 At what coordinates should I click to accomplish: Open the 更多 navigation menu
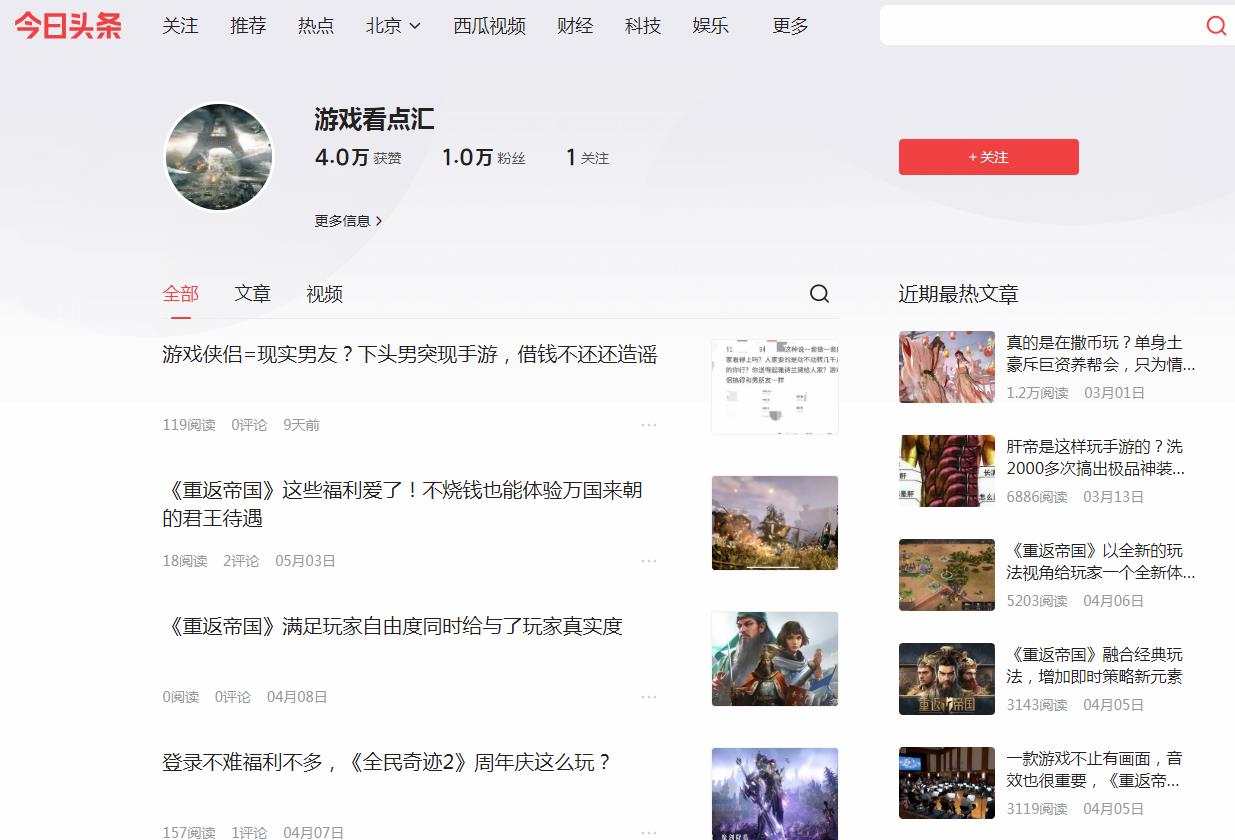(790, 26)
